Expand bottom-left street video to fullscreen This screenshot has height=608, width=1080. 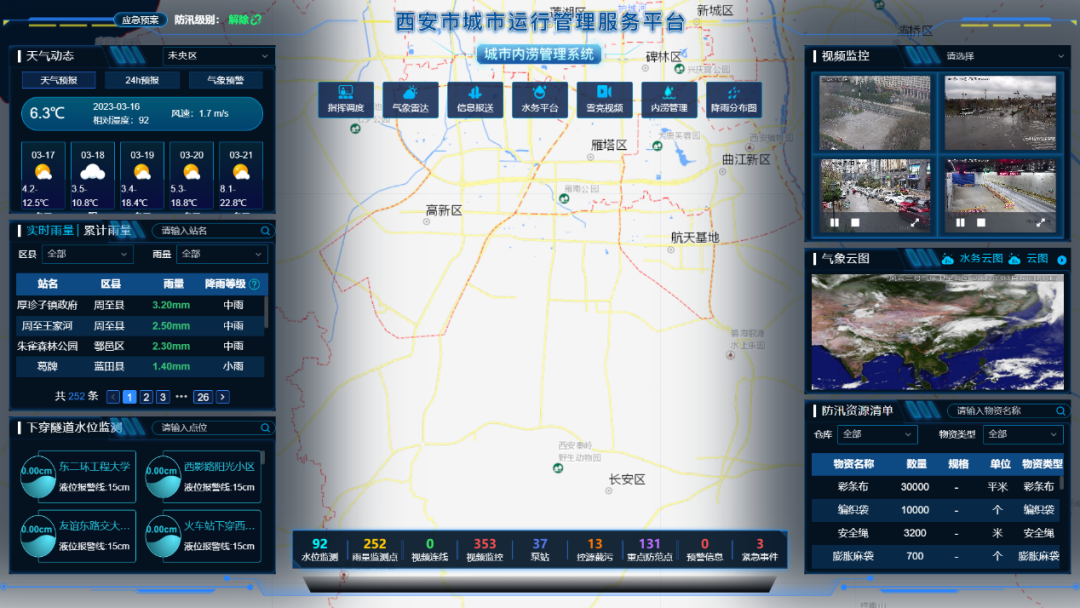pyautogui.click(x=915, y=222)
